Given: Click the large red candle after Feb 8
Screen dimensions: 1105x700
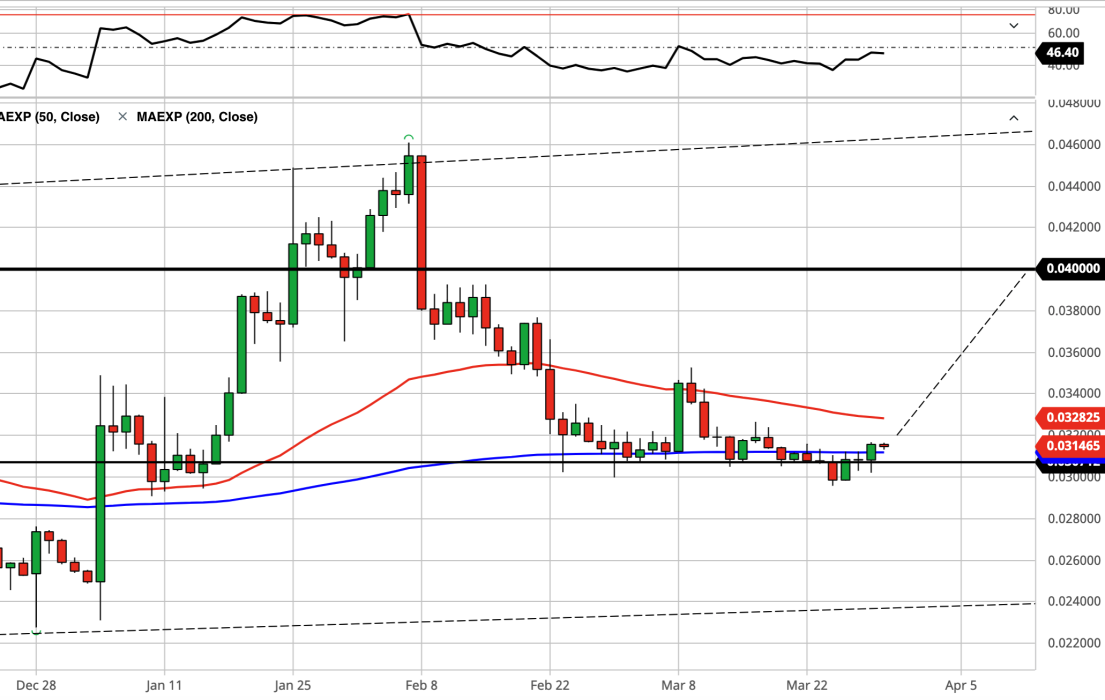Looking at the screenshot, I should click(x=421, y=233).
